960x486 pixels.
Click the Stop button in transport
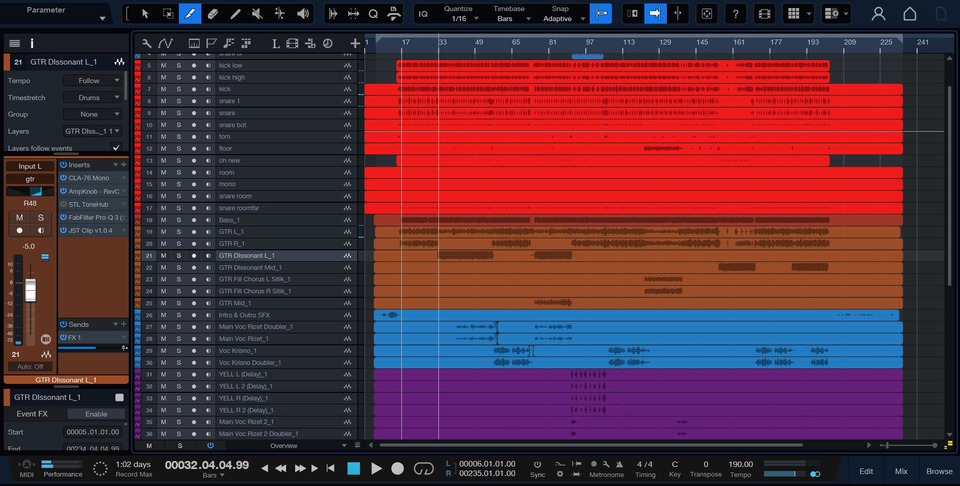(354, 468)
